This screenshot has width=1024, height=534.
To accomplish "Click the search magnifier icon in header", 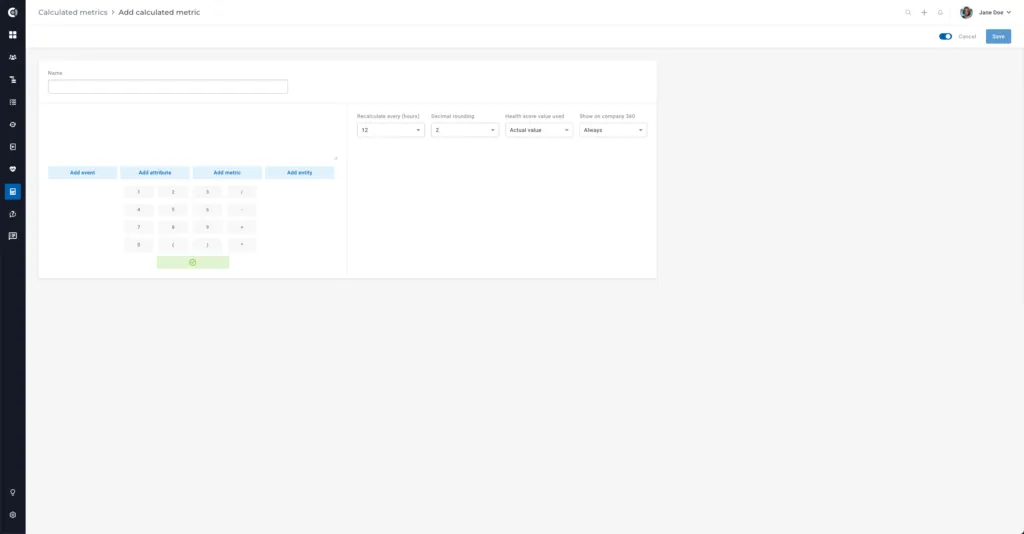I will pos(908,12).
